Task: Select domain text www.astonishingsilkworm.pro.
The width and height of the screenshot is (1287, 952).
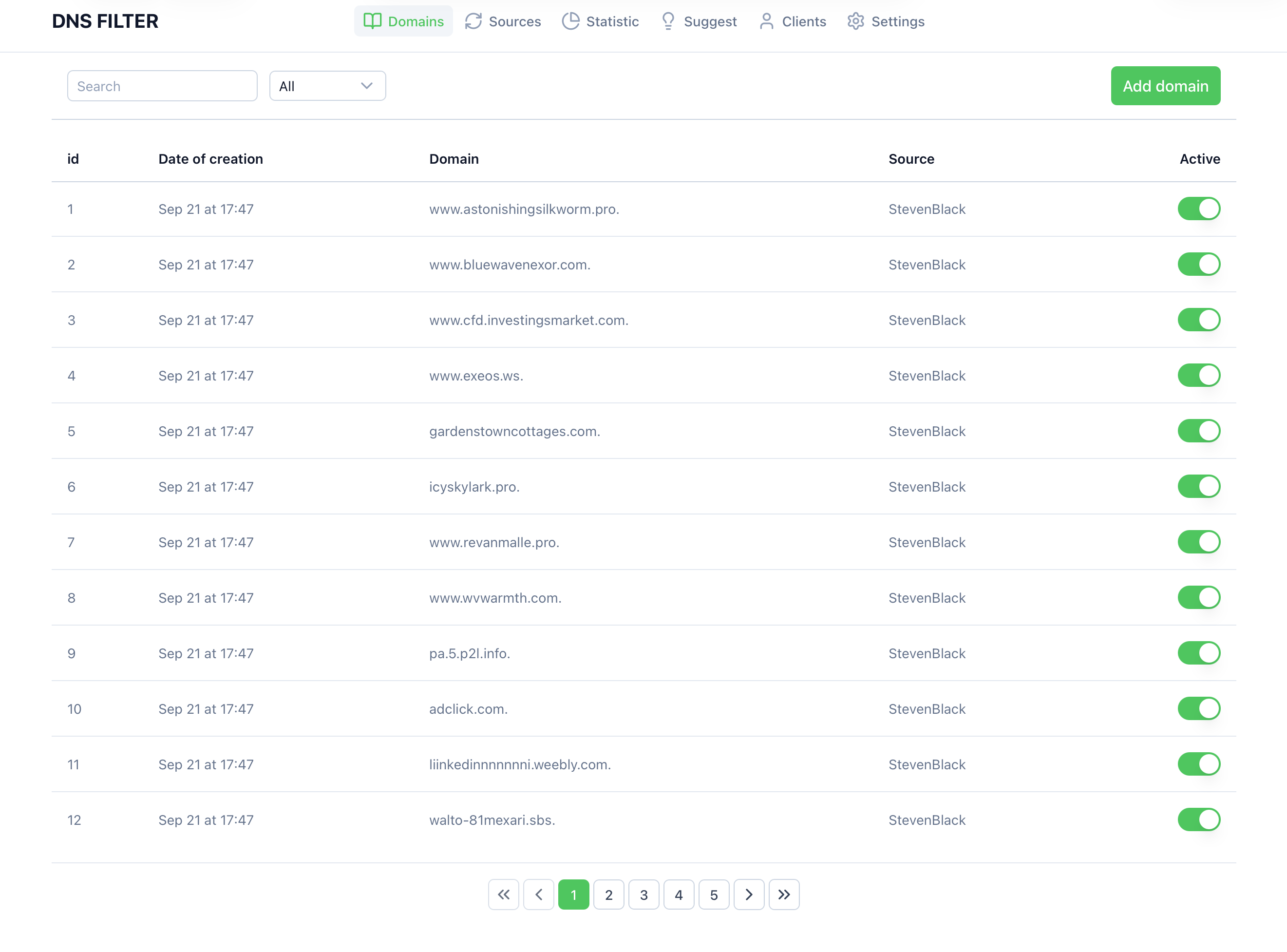Action: pos(524,209)
